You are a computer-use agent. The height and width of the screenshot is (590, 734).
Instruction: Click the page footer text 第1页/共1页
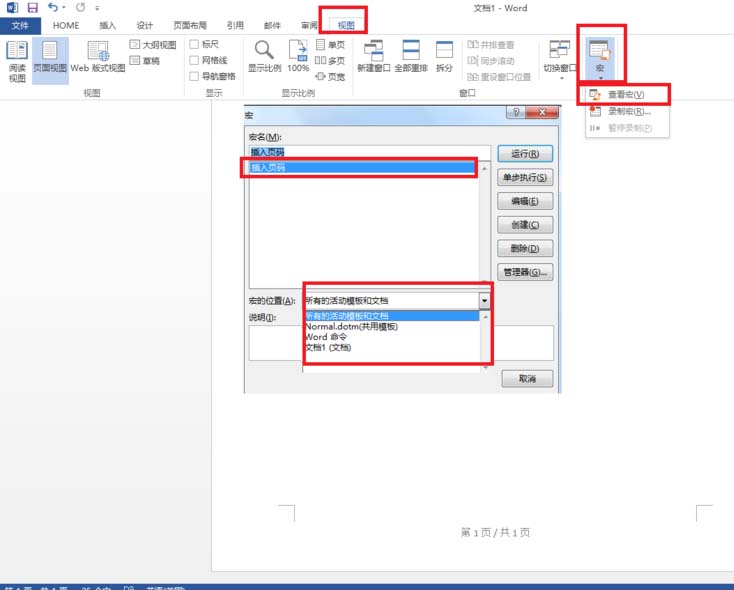pyautogui.click(x=495, y=532)
